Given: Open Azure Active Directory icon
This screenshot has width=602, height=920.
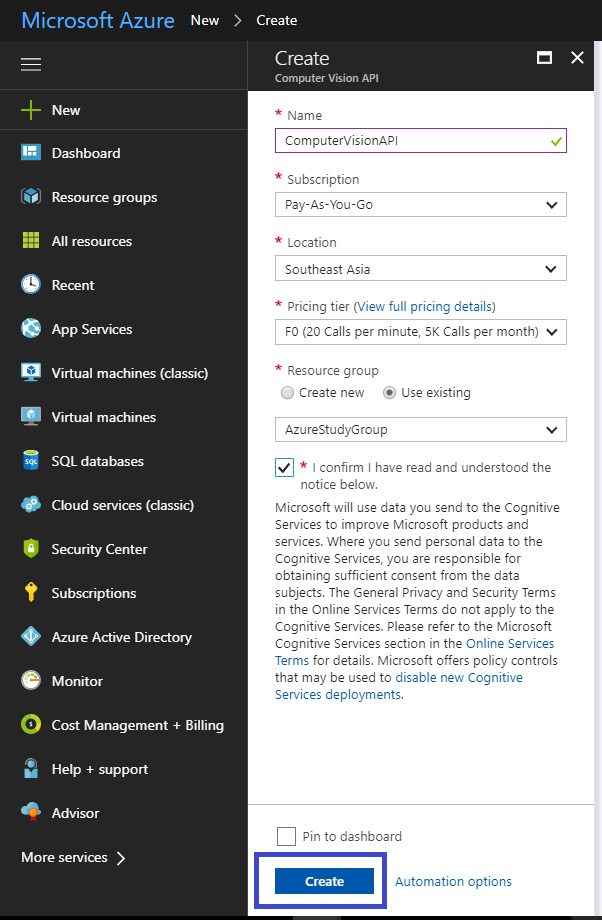Looking at the screenshot, I should point(31,637).
